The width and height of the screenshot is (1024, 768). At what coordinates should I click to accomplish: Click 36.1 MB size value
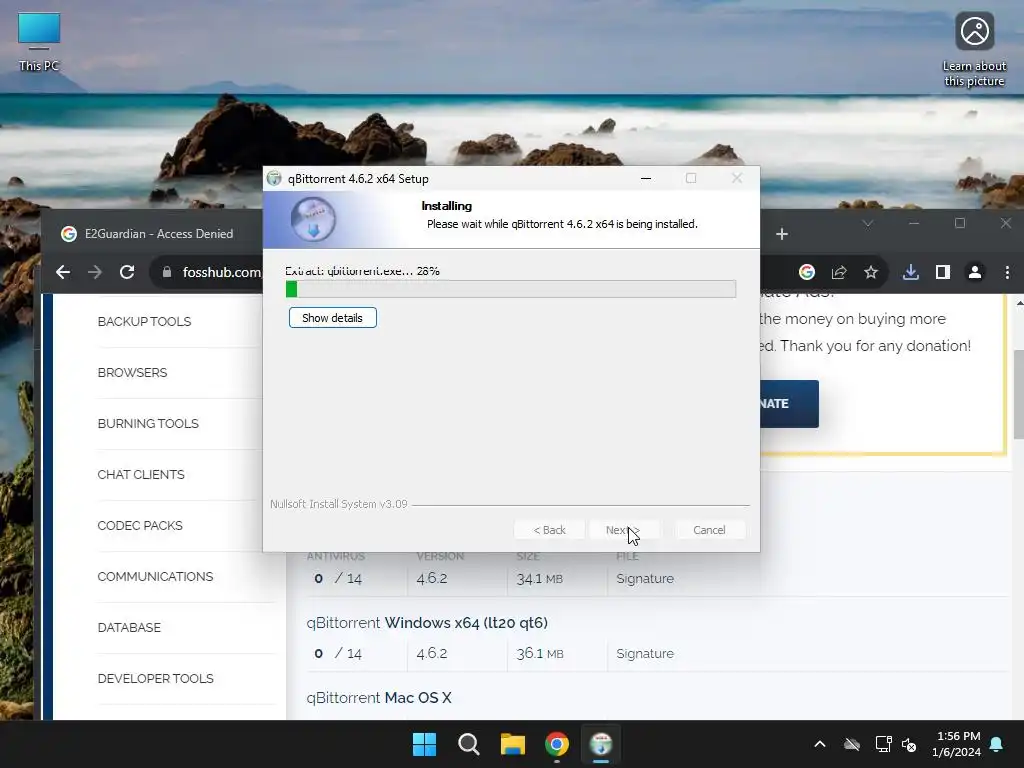pos(539,653)
